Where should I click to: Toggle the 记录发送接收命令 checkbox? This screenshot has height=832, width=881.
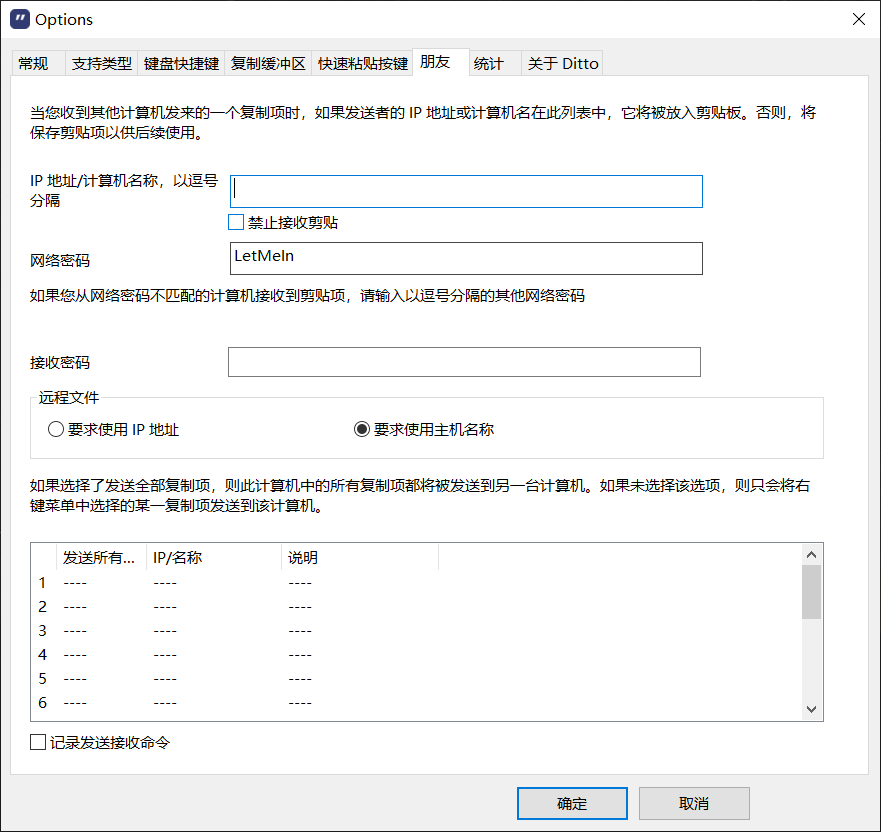click(x=39, y=742)
